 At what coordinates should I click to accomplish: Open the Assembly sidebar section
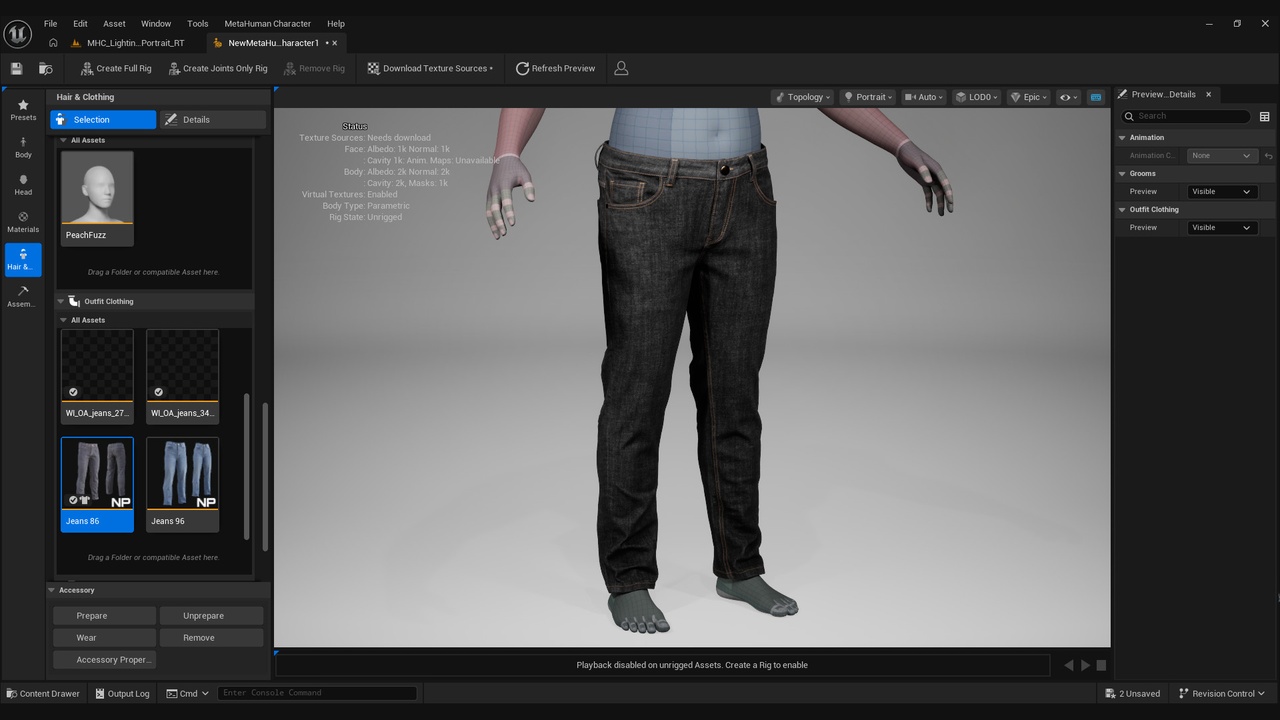click(23, 296)
